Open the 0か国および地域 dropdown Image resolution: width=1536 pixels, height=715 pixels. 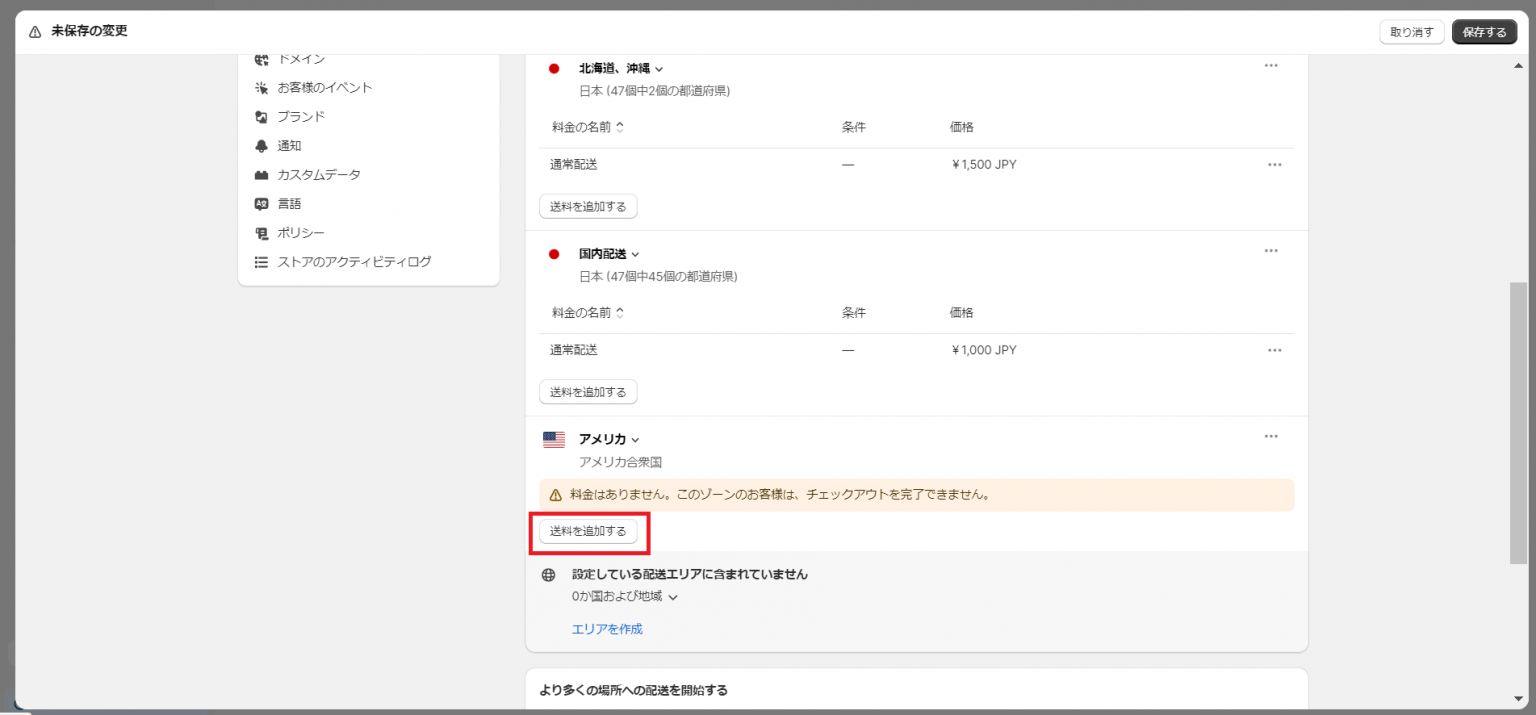click(672, 596)
